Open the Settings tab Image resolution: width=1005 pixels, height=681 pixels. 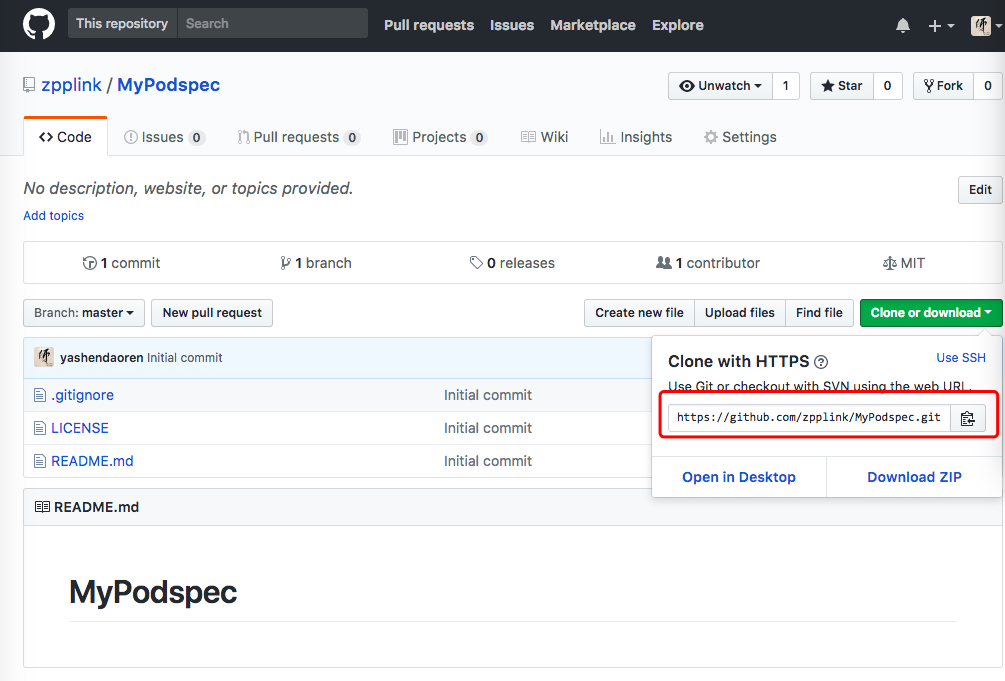pos(740,137)
